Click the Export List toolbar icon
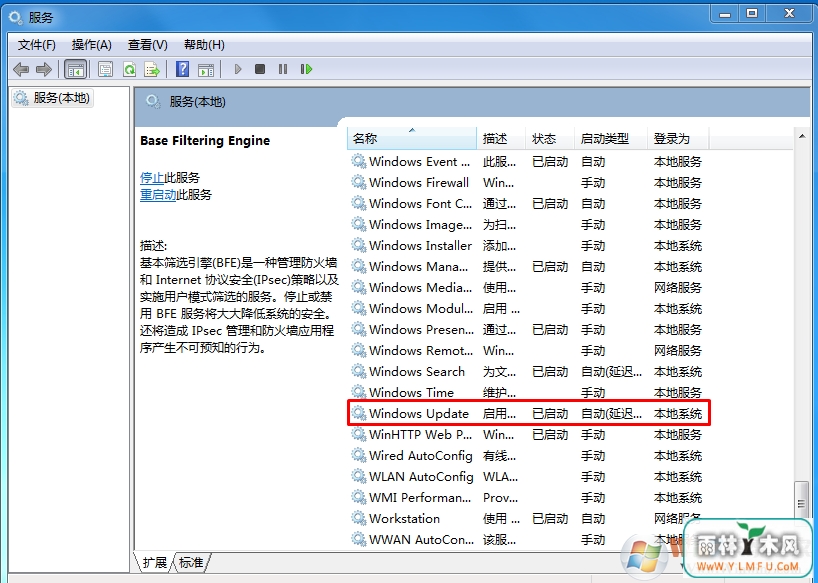818x583 pixels. [x=152, y=69]
